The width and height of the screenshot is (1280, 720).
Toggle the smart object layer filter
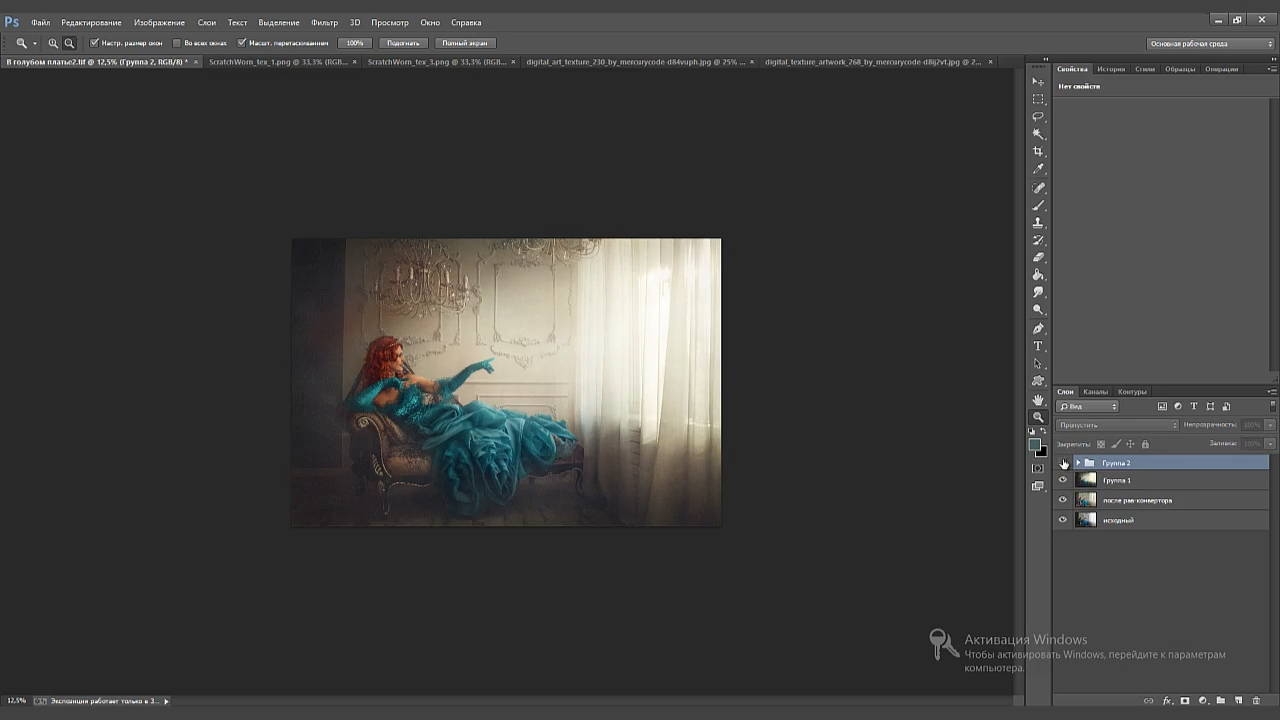pyautogui.click(x=1226, y=407)
